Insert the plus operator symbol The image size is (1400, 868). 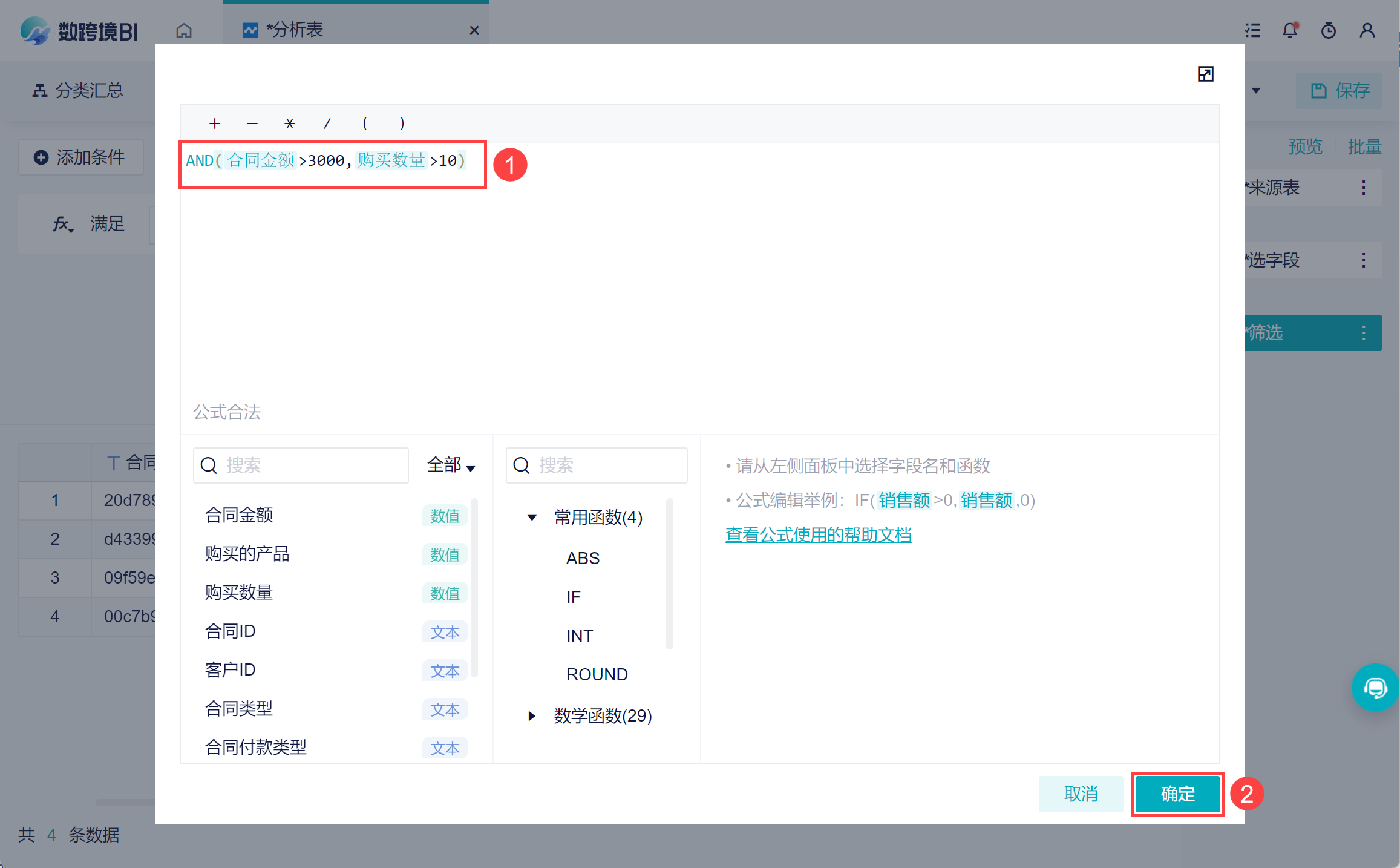coord(215,123)
